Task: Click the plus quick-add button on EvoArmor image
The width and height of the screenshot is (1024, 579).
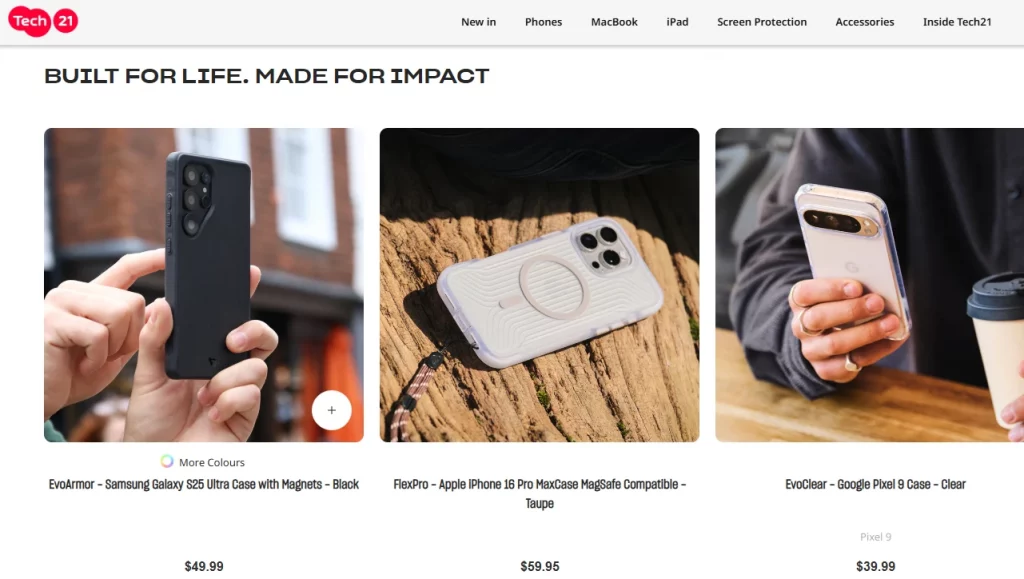Action: point(331,410)
